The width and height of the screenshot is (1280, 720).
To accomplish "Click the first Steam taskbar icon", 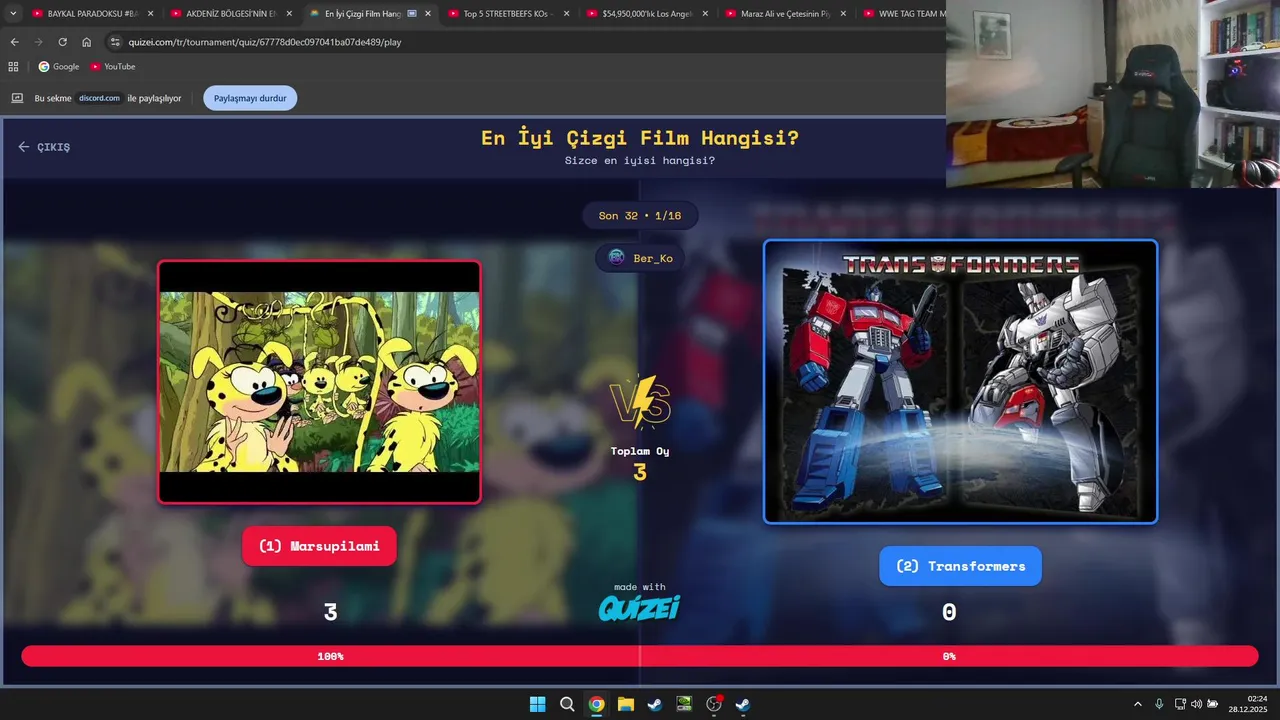I will click(654, 704).
